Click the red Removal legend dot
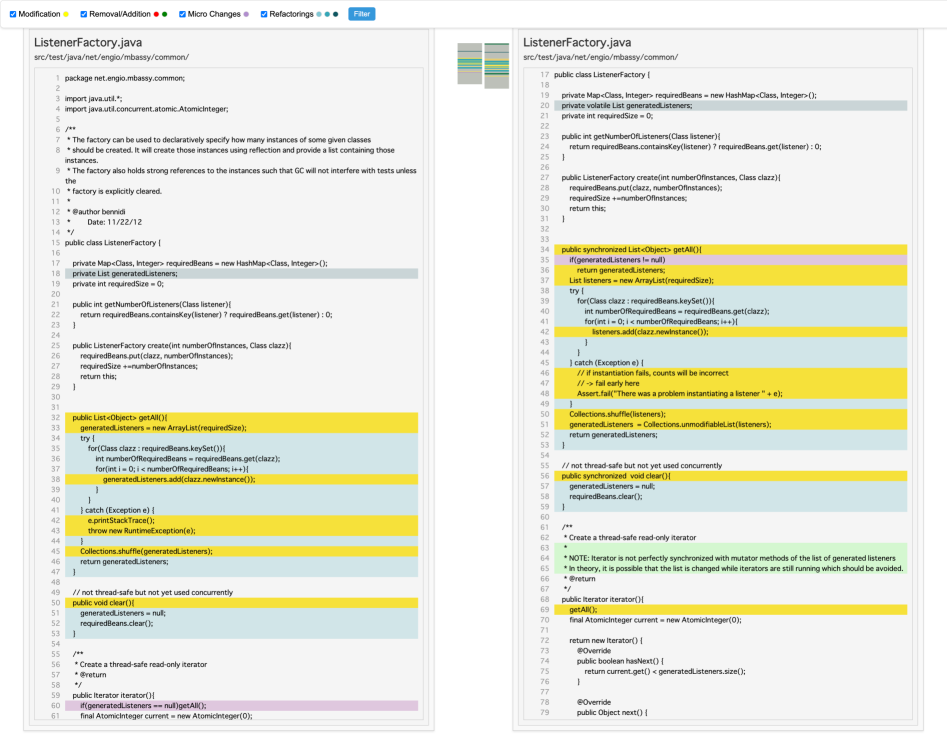Viewport: 947px width, 734px height. tap(156, 14)
